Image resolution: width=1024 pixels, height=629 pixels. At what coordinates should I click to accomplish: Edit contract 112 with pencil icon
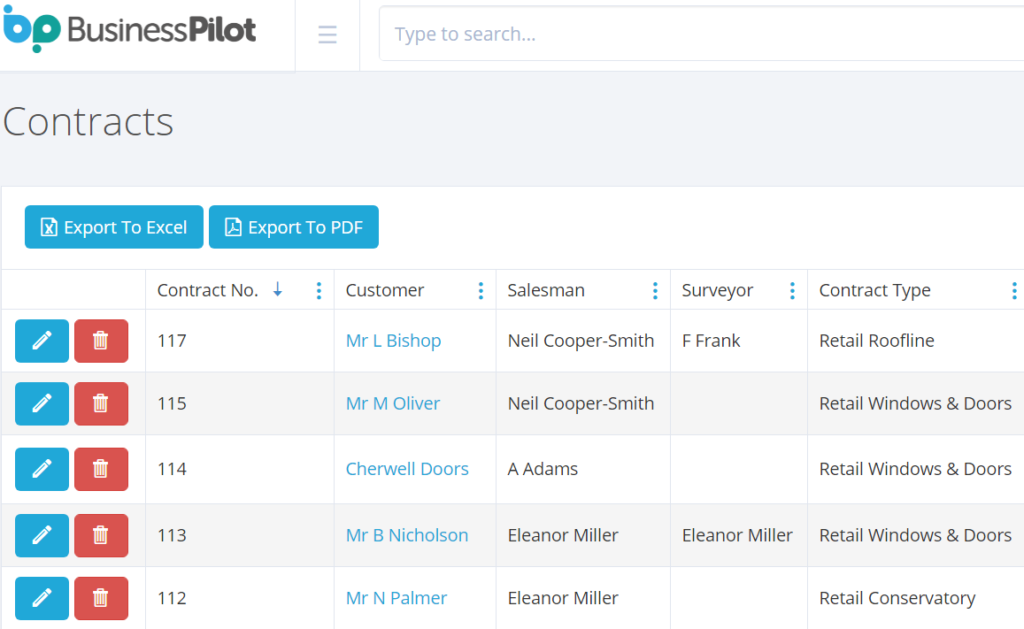coord(42,598)
